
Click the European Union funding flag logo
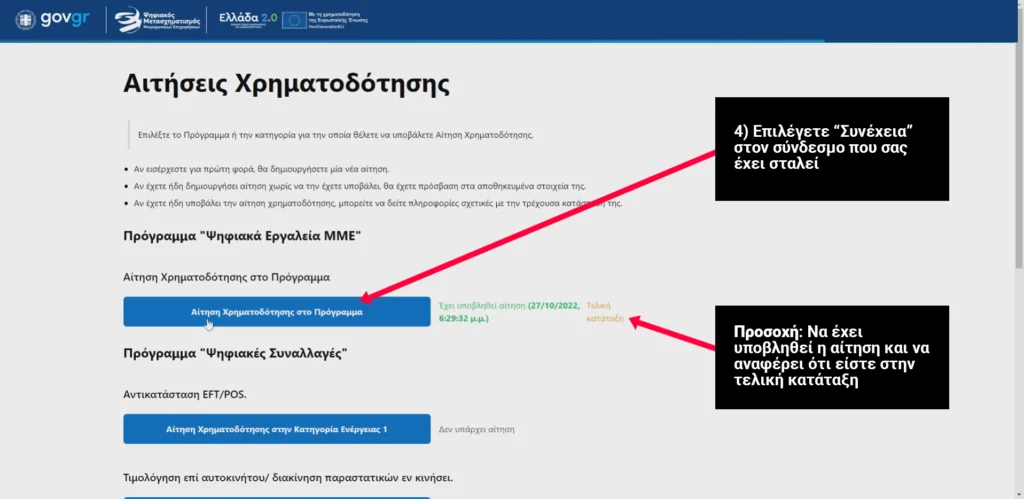(x=325, y=20)
